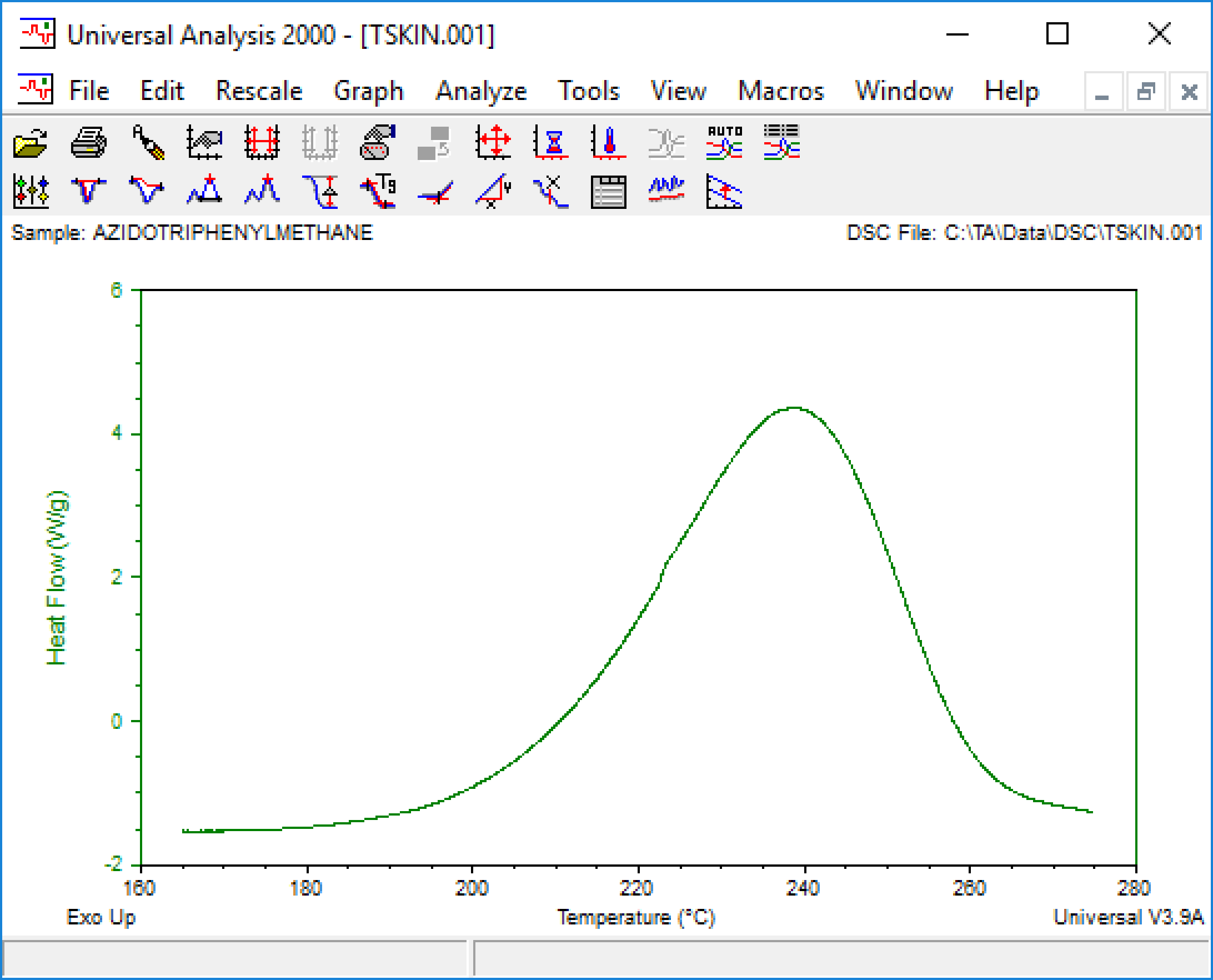Click the red analysis limits markers icon
The width and height of the screenshot is (1213, 980).
(262, 142)
